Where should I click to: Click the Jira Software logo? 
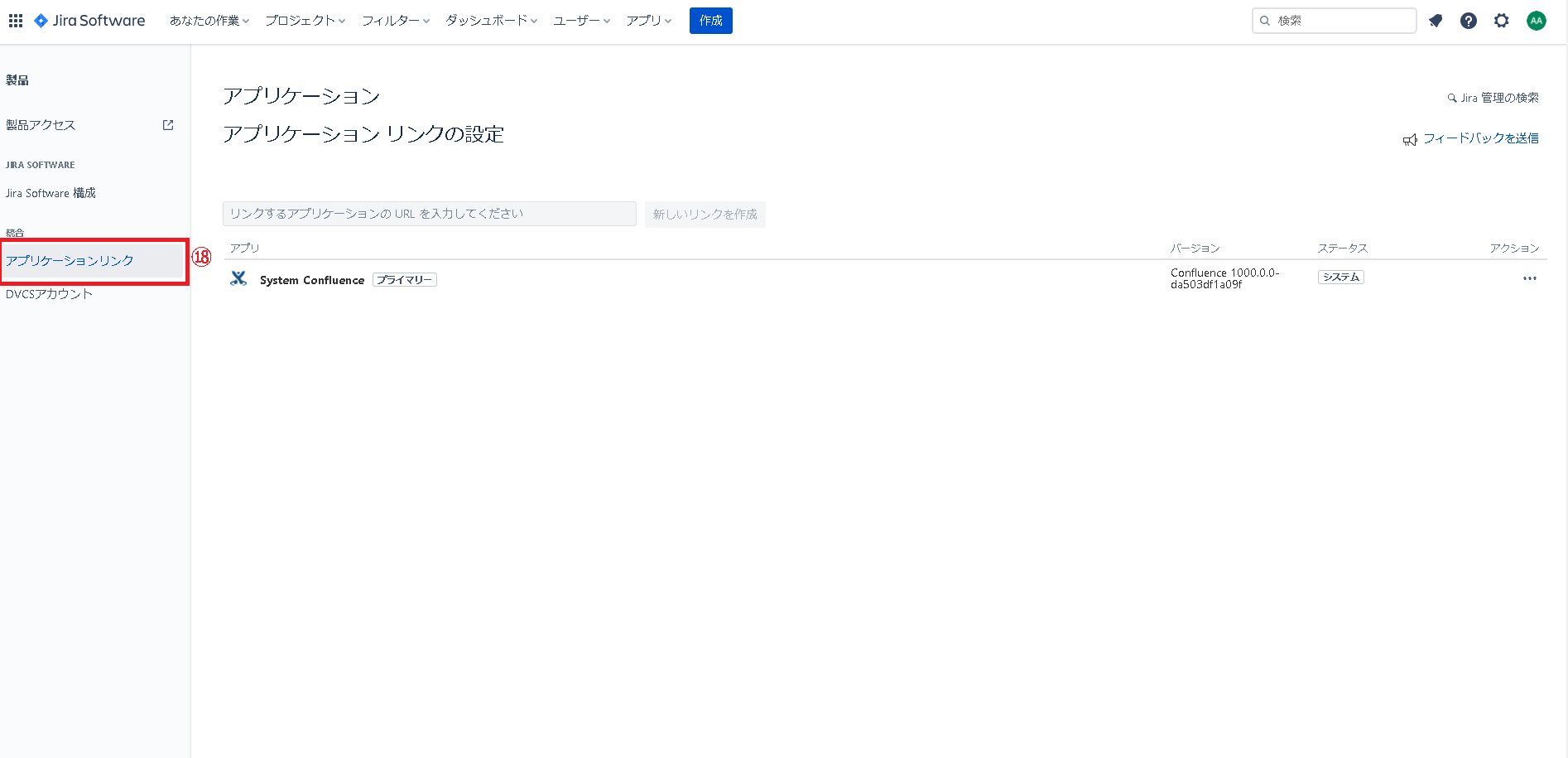(89, 21)
